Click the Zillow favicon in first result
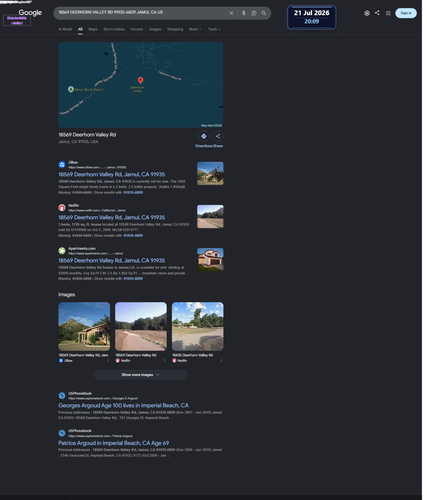This screenshot has height=500, width=427. 62,164
